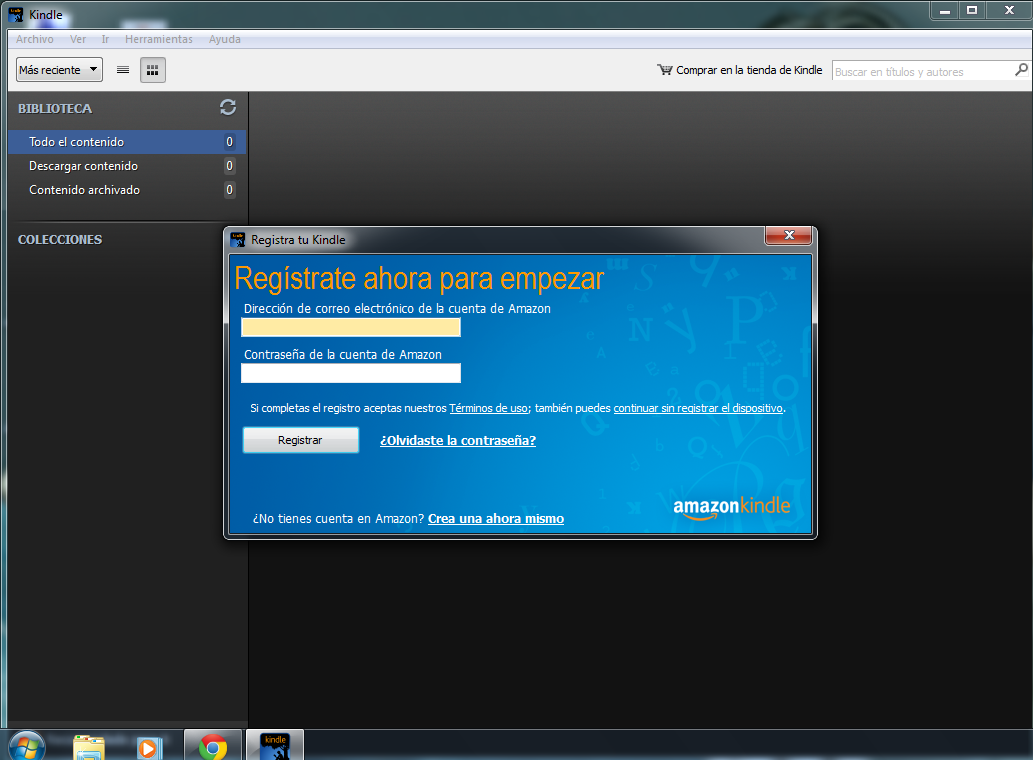Click the Registrar button
1033x760 pixels.
[300, 440]
